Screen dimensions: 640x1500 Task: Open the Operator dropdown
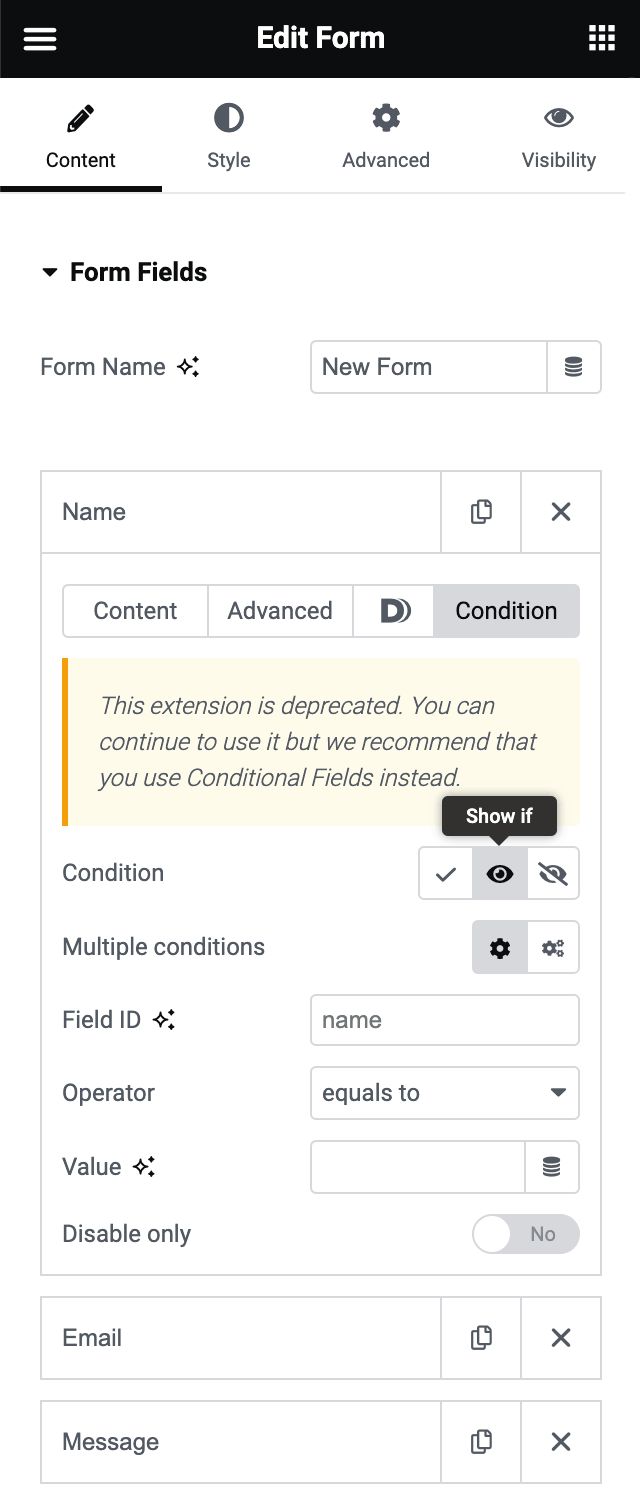coord(444,1093)
